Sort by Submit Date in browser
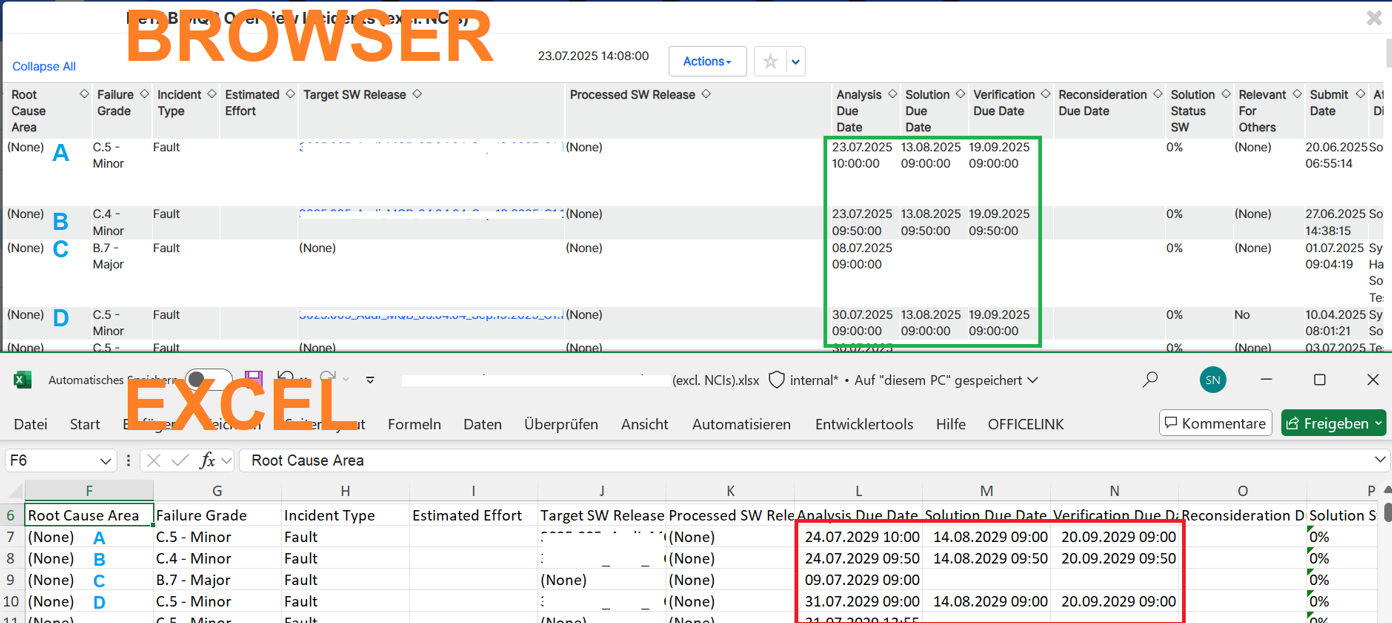The width and height of the screenshot is (1392, 623). point(1358,94)
